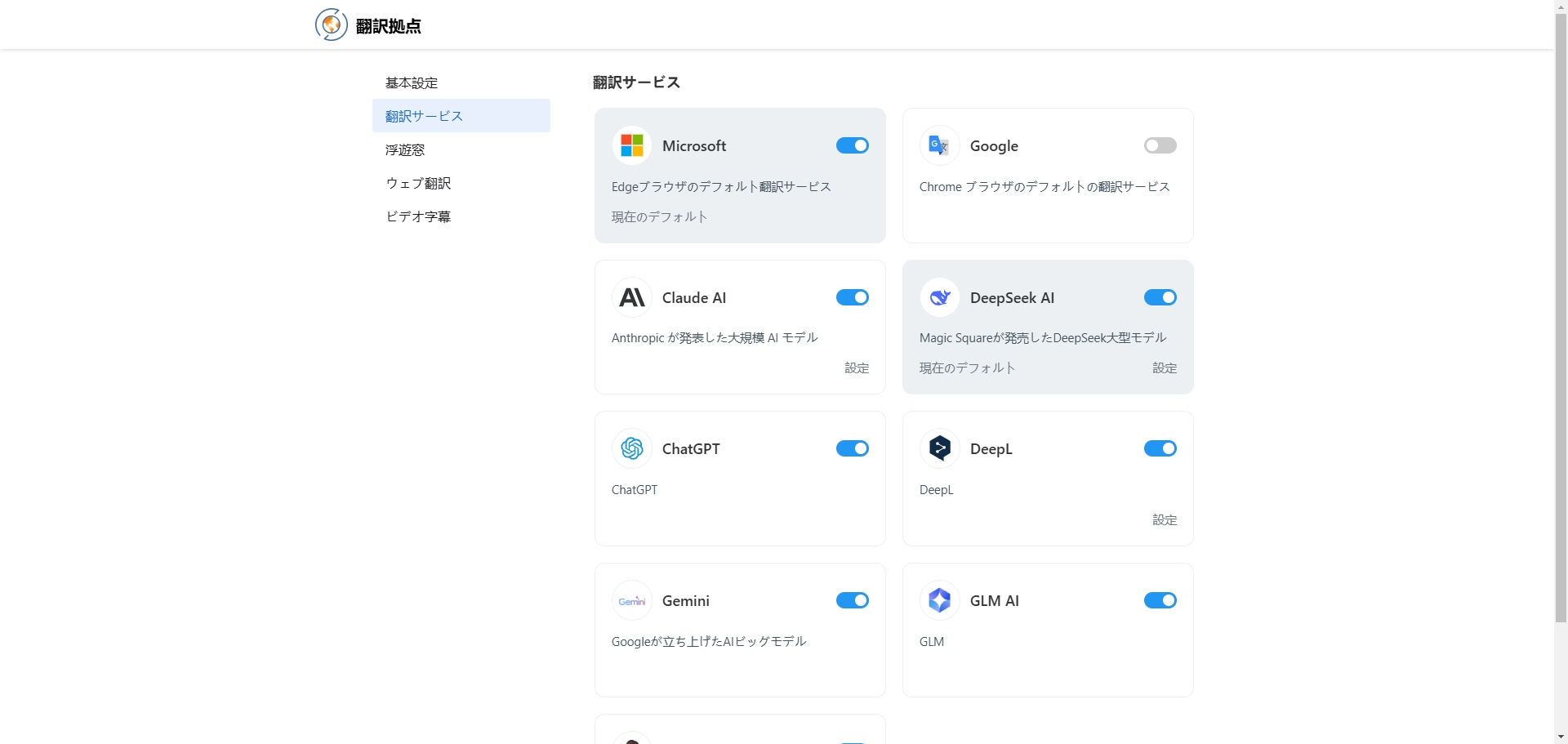Click the Magic Squareが発売した description text
Viewport: 1568px width, 744px height.
click(1043, 338)
